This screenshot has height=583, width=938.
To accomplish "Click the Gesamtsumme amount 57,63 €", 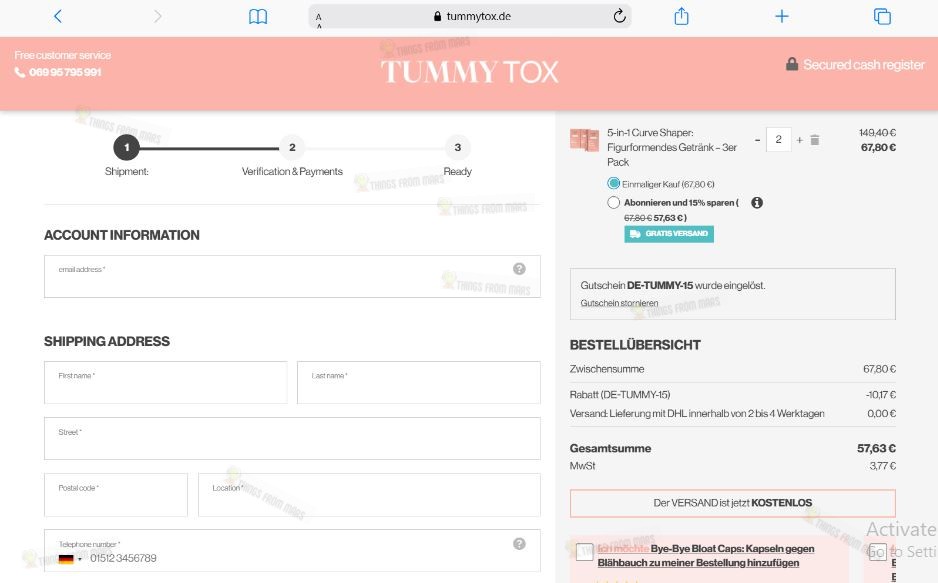I will (876, 448).
